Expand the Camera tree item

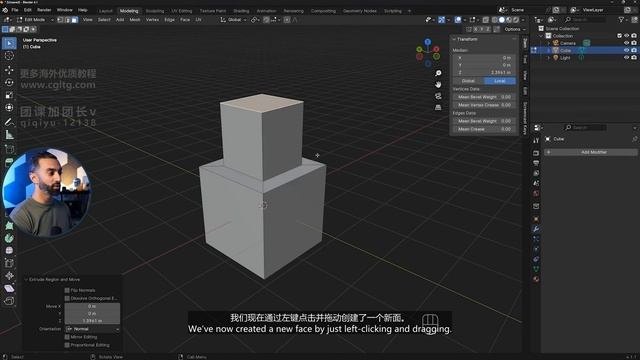click(x=549, y=43)
